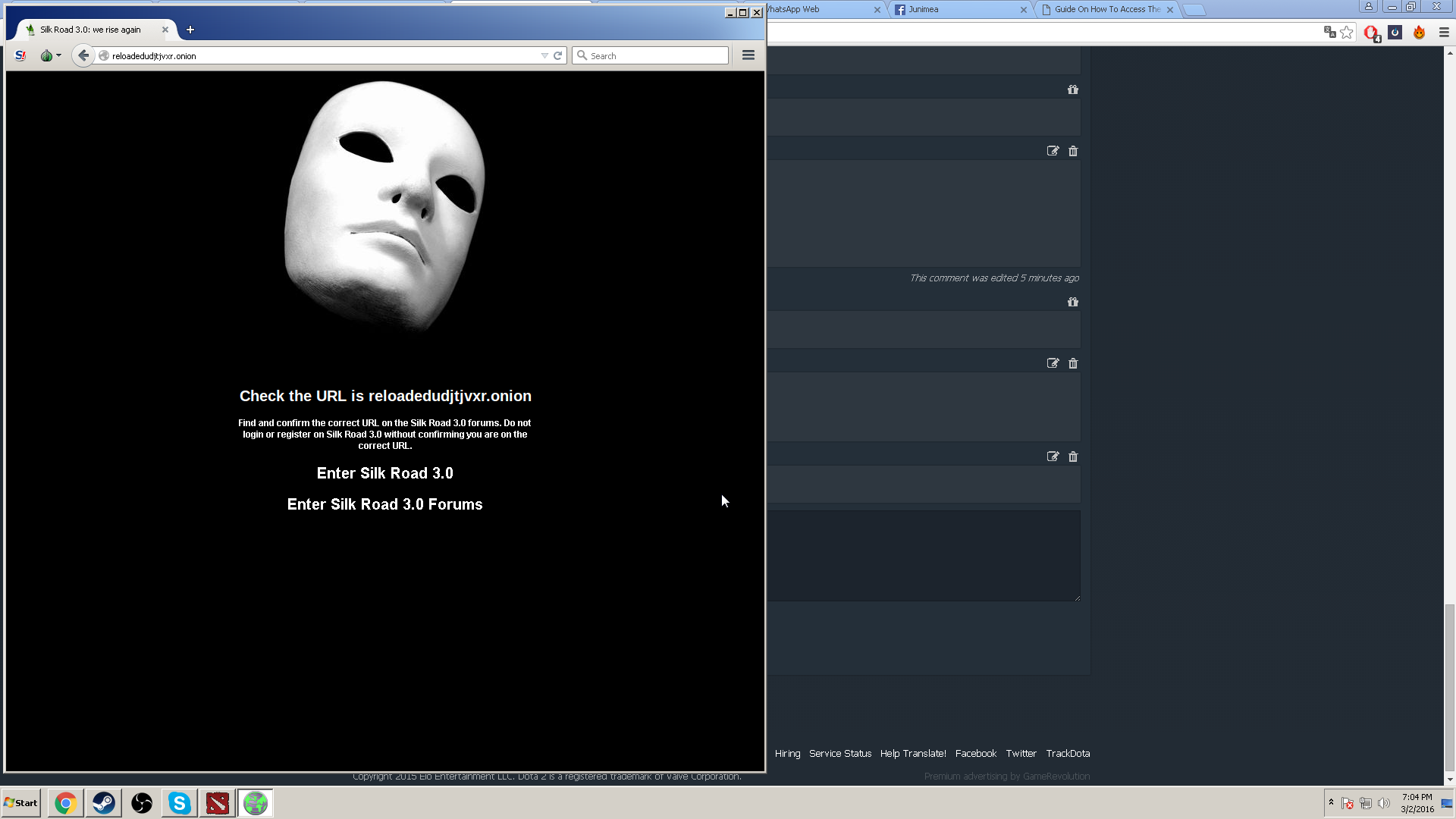Close the Silk Road 3.0 tab
Viewport: 1456px width, 819px height.
(x=165, y=30)
